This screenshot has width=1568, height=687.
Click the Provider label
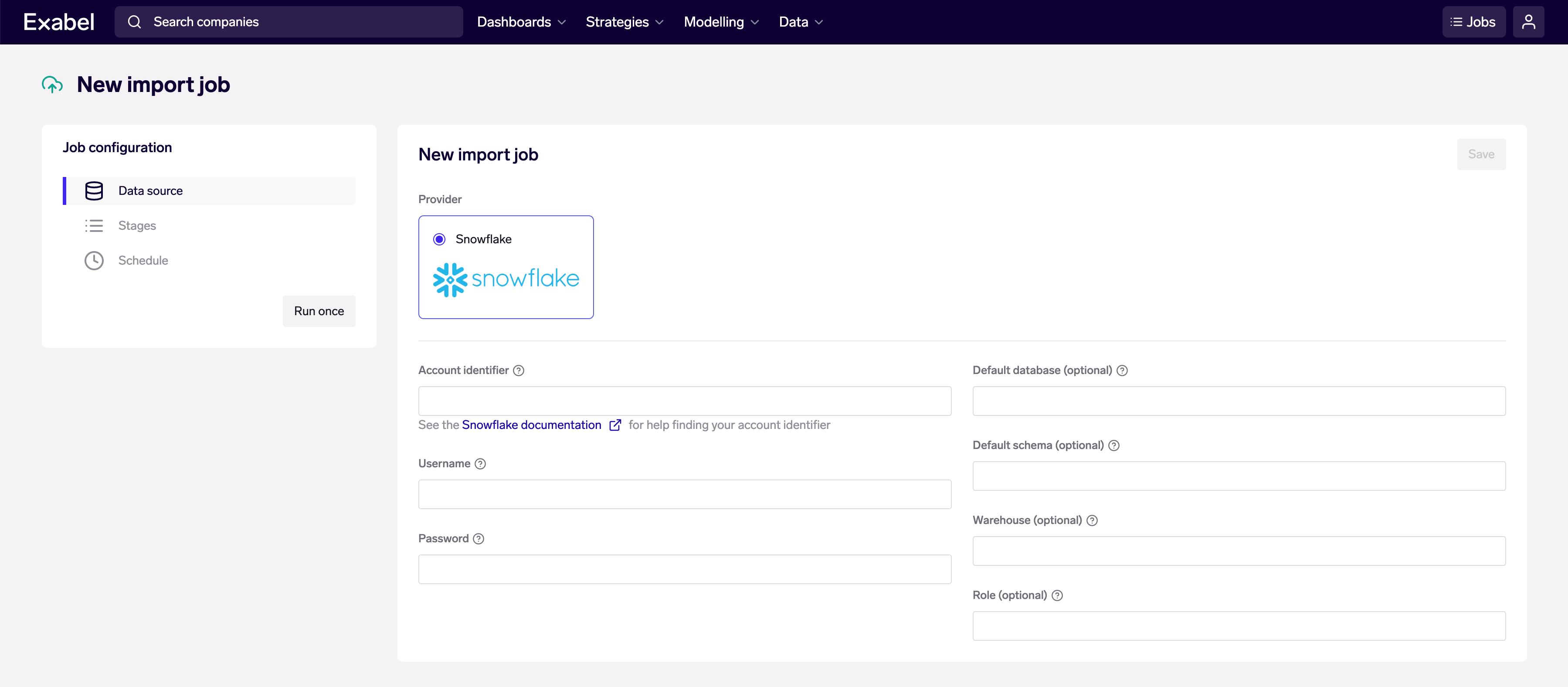pos(440,199)
